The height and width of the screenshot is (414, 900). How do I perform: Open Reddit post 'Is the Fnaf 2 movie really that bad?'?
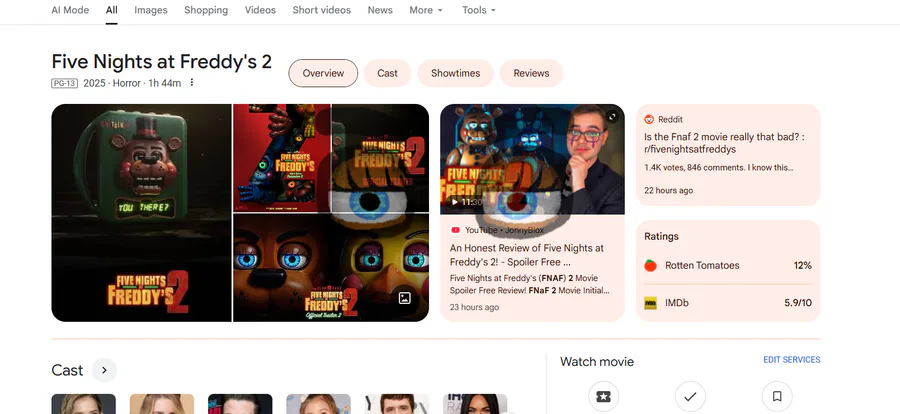(x=724, y=143)
